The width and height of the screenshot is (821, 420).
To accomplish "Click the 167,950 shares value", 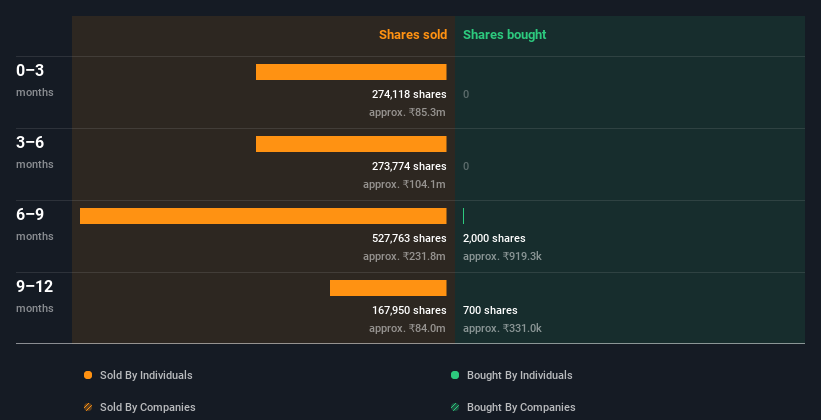I will pyautogui.click(x=409, y=310).
